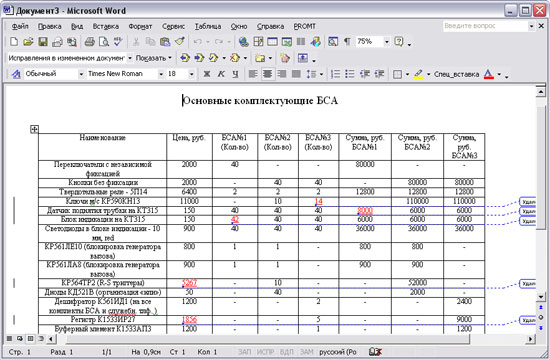
Task: Decrease the paragraph indent
Action: pyautogui.click(x=365, y=74)
